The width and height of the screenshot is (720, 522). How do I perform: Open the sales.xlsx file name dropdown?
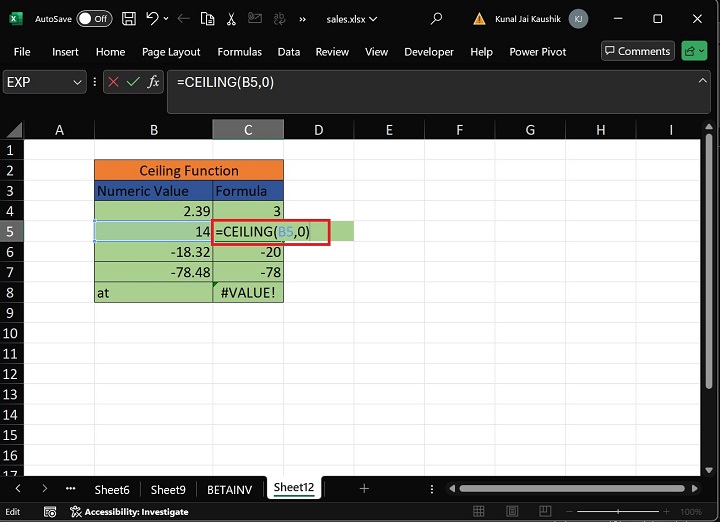352,19
